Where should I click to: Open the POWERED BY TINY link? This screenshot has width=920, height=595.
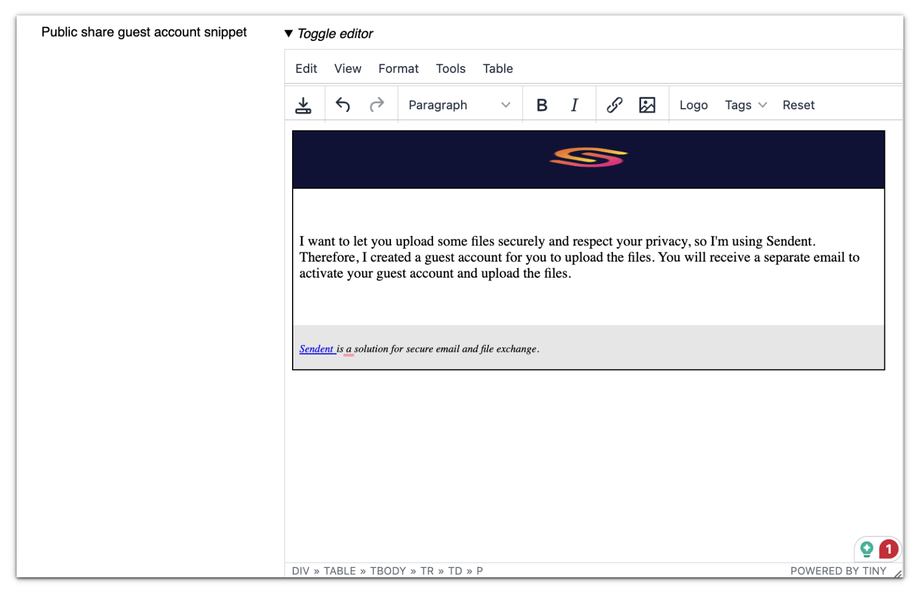coord(838,571)
